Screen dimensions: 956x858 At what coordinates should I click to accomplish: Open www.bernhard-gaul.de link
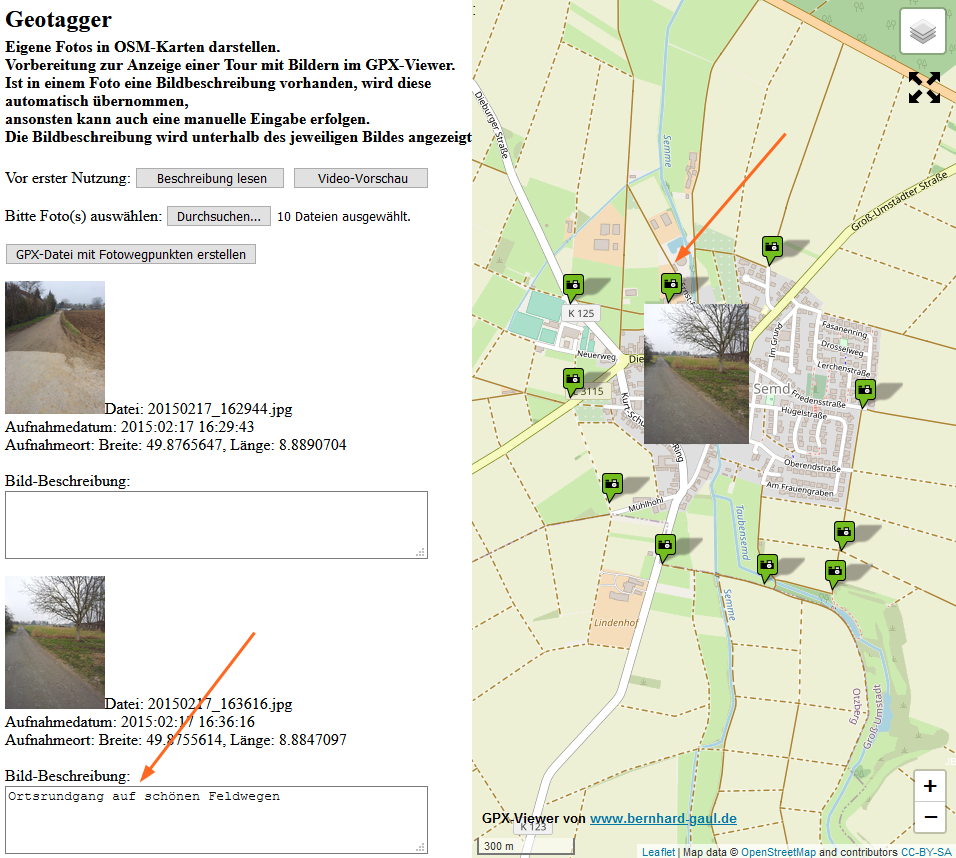[x=663, y=818]
